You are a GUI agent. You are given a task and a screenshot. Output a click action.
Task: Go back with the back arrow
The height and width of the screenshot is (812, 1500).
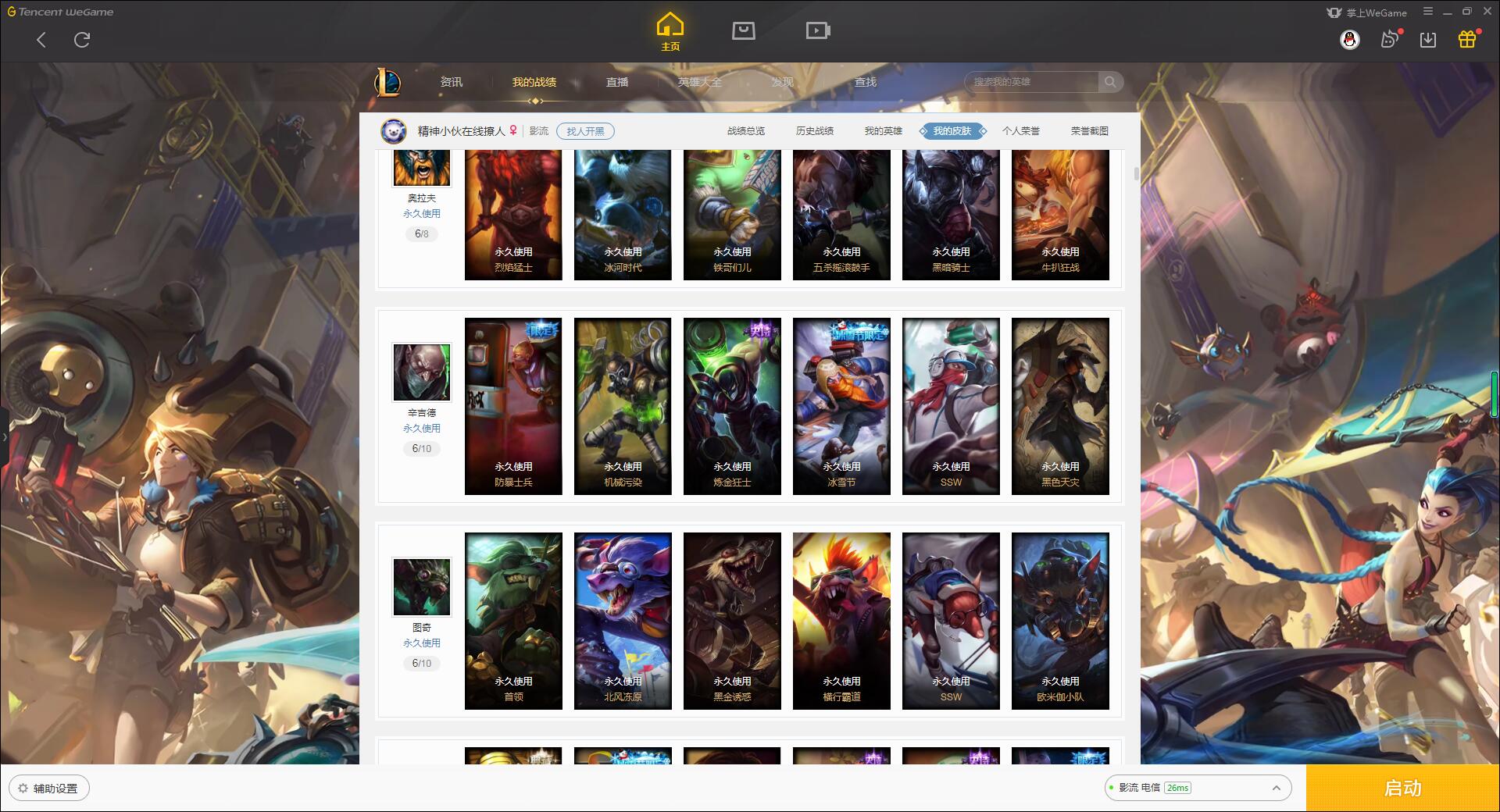[x=41, y=40]
